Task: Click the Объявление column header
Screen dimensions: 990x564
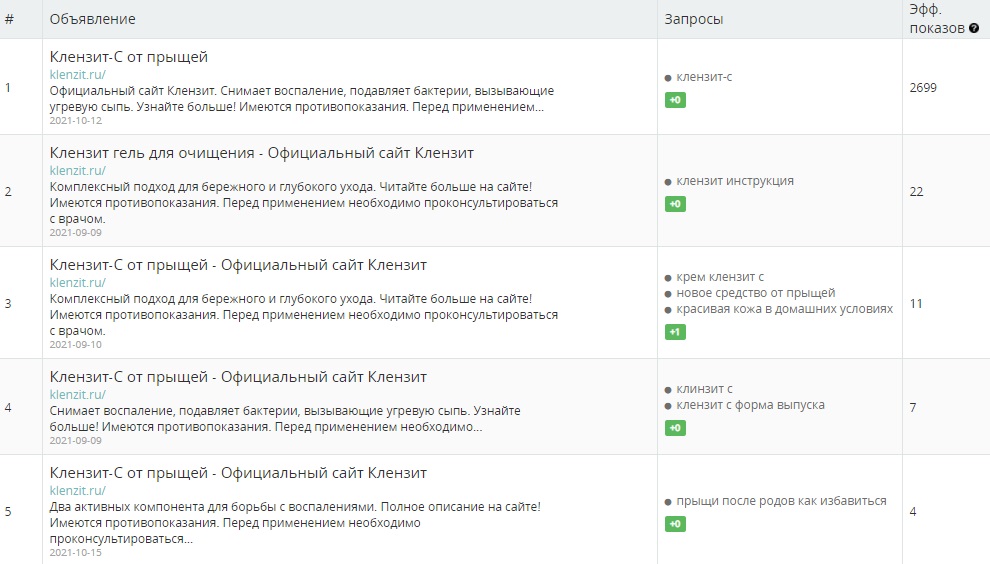Action: [92, 19]
